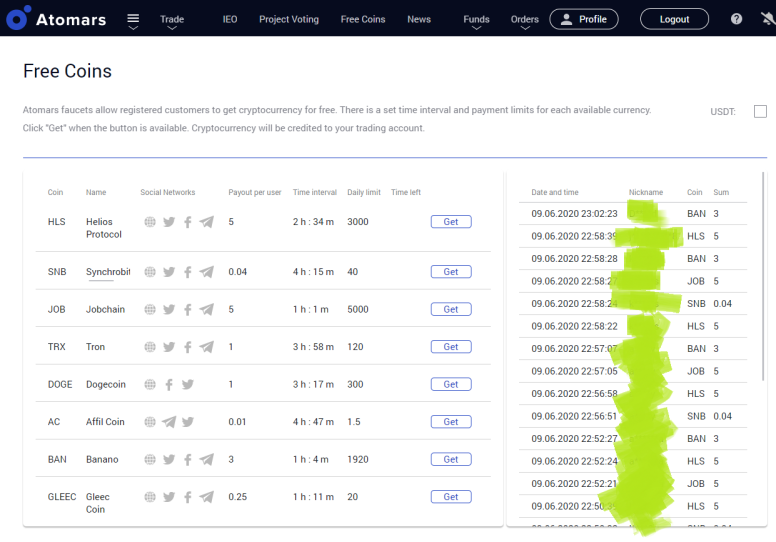Click the payout history scrollbar
This screenshot has width=776, height=542.
click(763, 276)
